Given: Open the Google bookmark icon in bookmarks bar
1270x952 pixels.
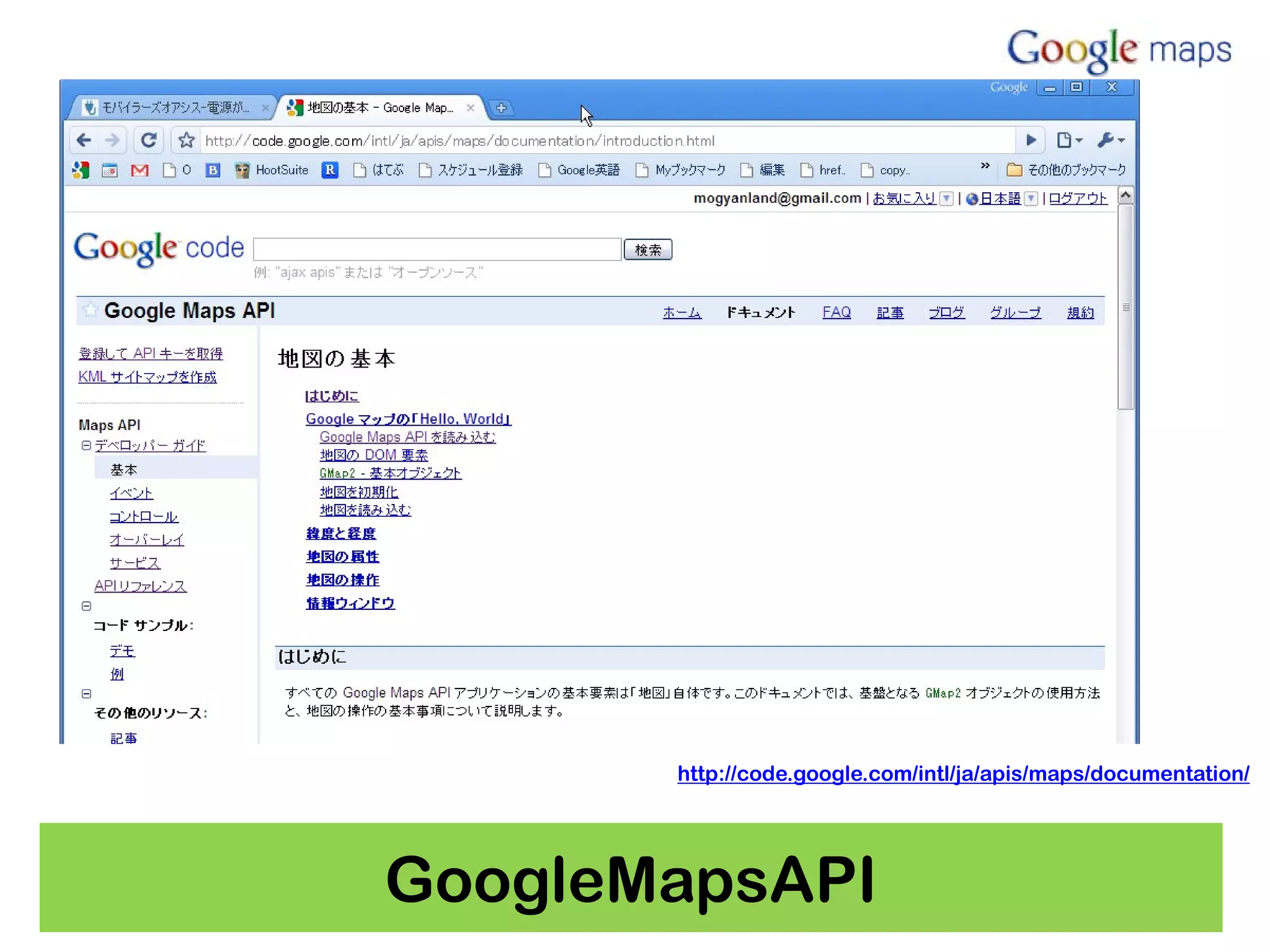Looking at the screenshot, I should point(81,170).
